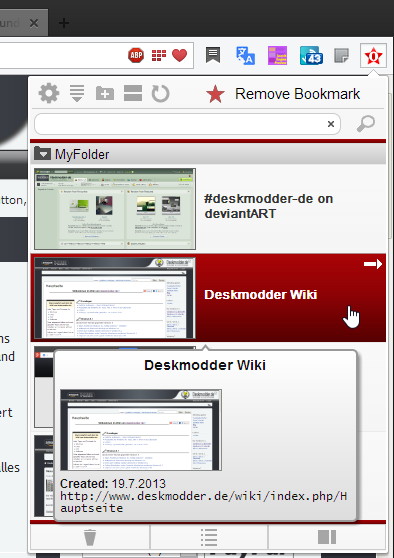394x558 pixels.
Task: Click Remove Bookmark
Action: point(283,94)
